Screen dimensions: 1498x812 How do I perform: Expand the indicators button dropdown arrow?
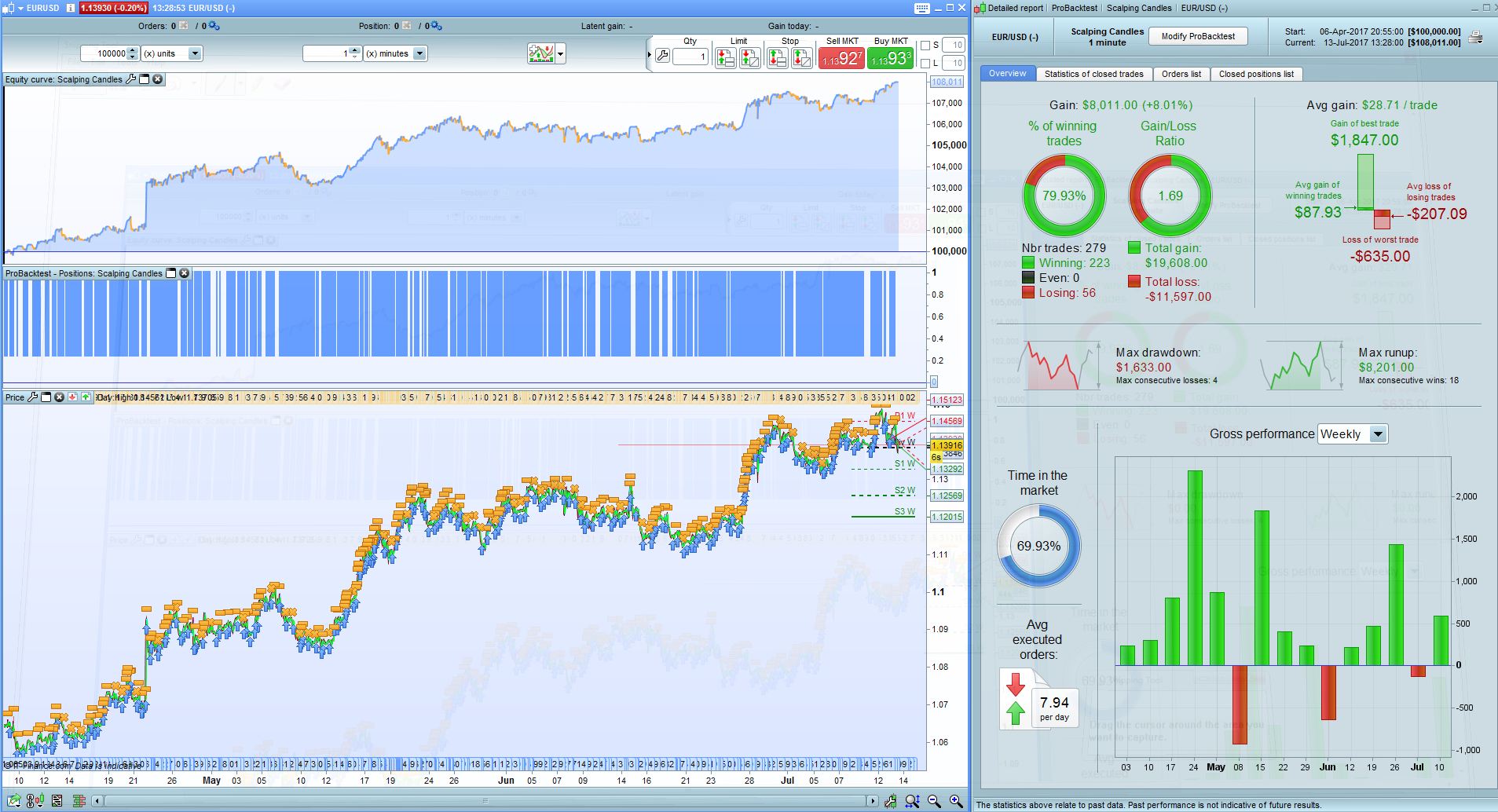pos(561,54)
